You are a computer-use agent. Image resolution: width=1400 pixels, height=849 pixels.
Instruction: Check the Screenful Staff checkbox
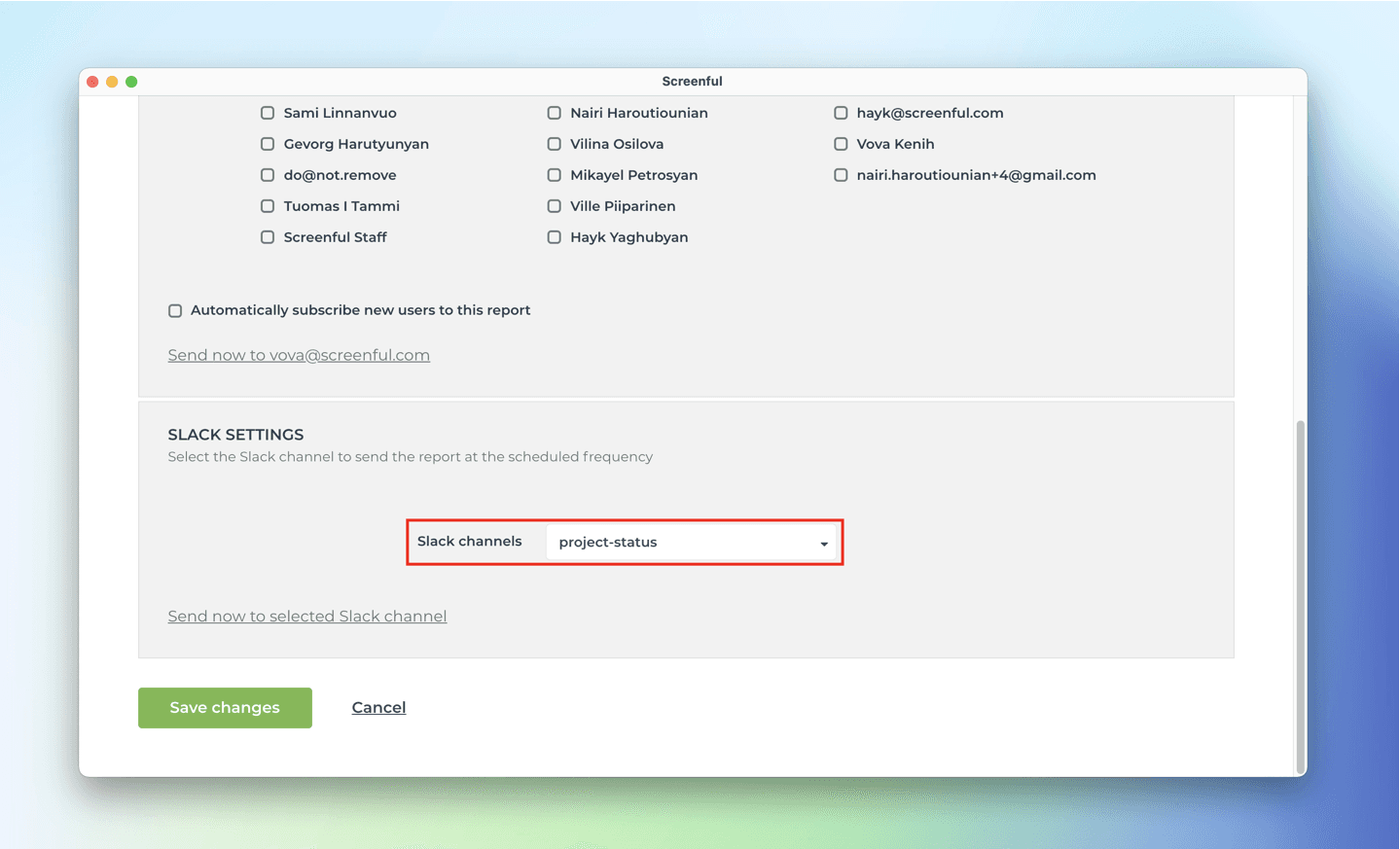(268, 237)
